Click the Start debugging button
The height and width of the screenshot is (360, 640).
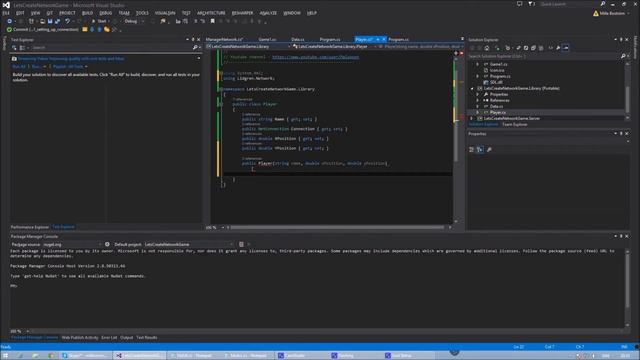(99, 21)
